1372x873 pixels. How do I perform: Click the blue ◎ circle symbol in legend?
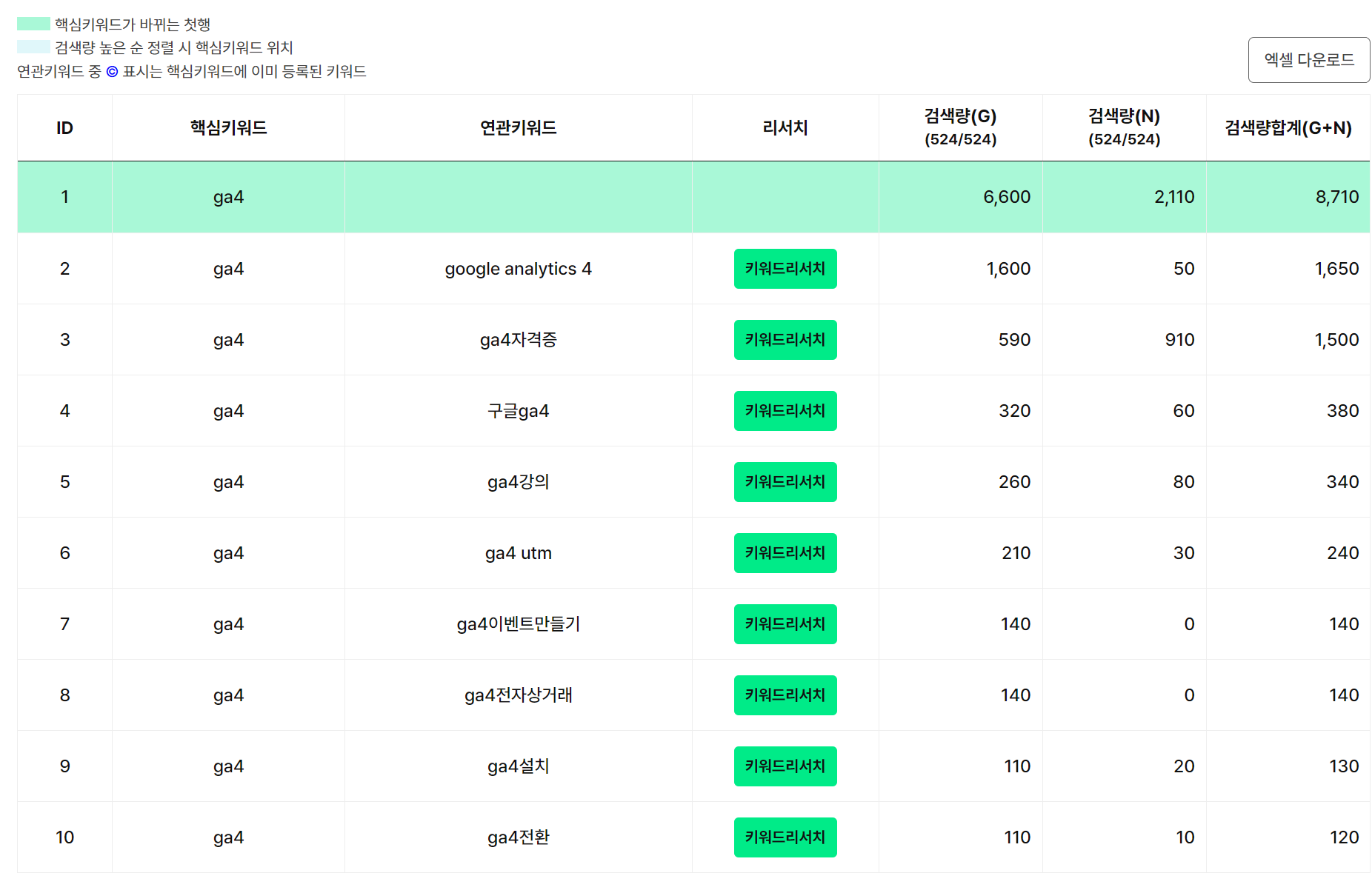(112, 72)
